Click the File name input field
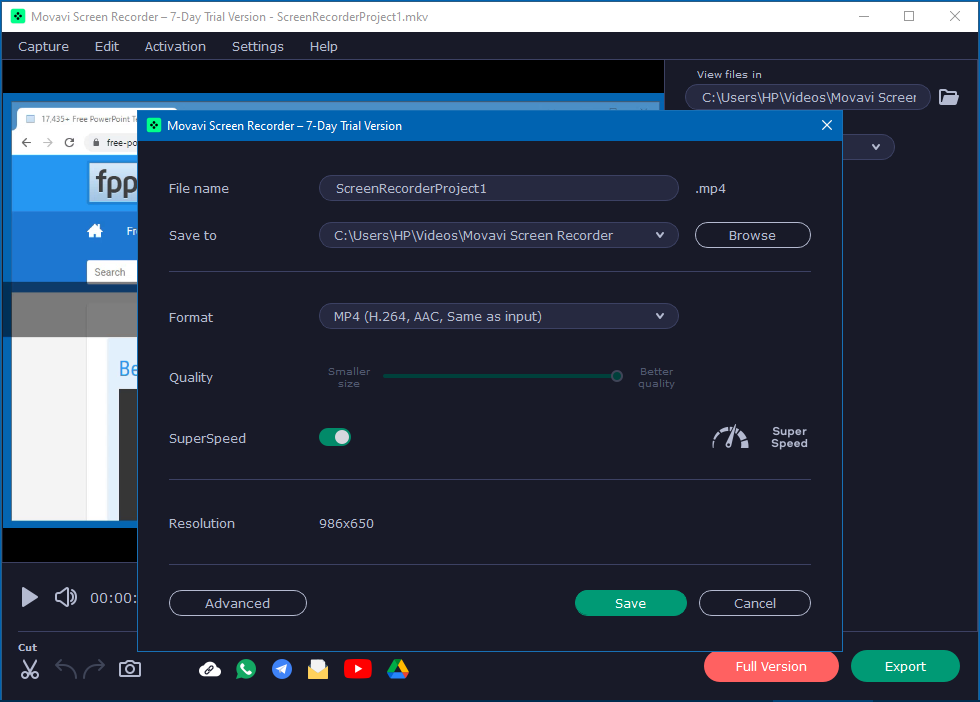The height and width of the screenshot is (702, 980). [499, 188]
